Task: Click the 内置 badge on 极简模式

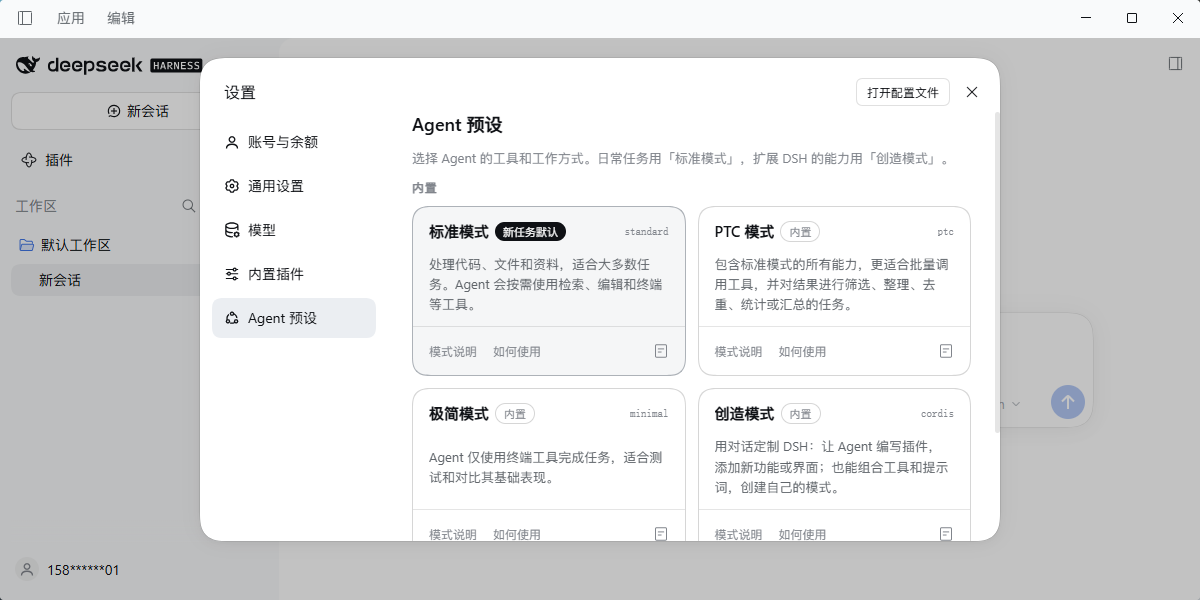Action: pos(515,414)
